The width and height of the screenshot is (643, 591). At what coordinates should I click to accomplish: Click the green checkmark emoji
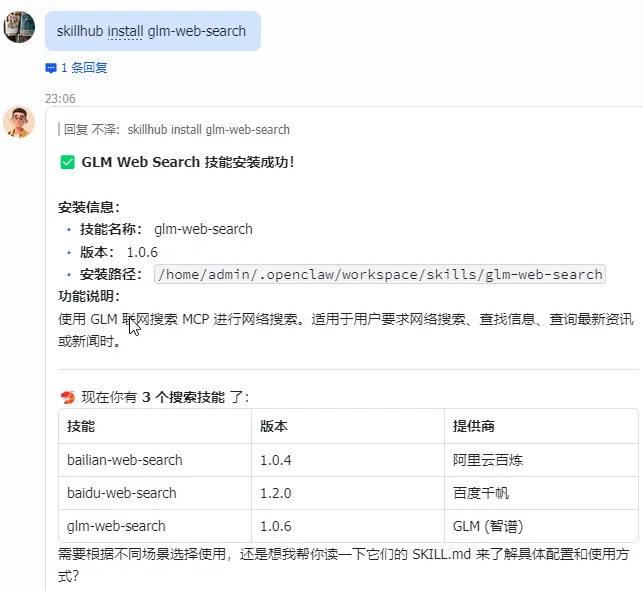67,162
